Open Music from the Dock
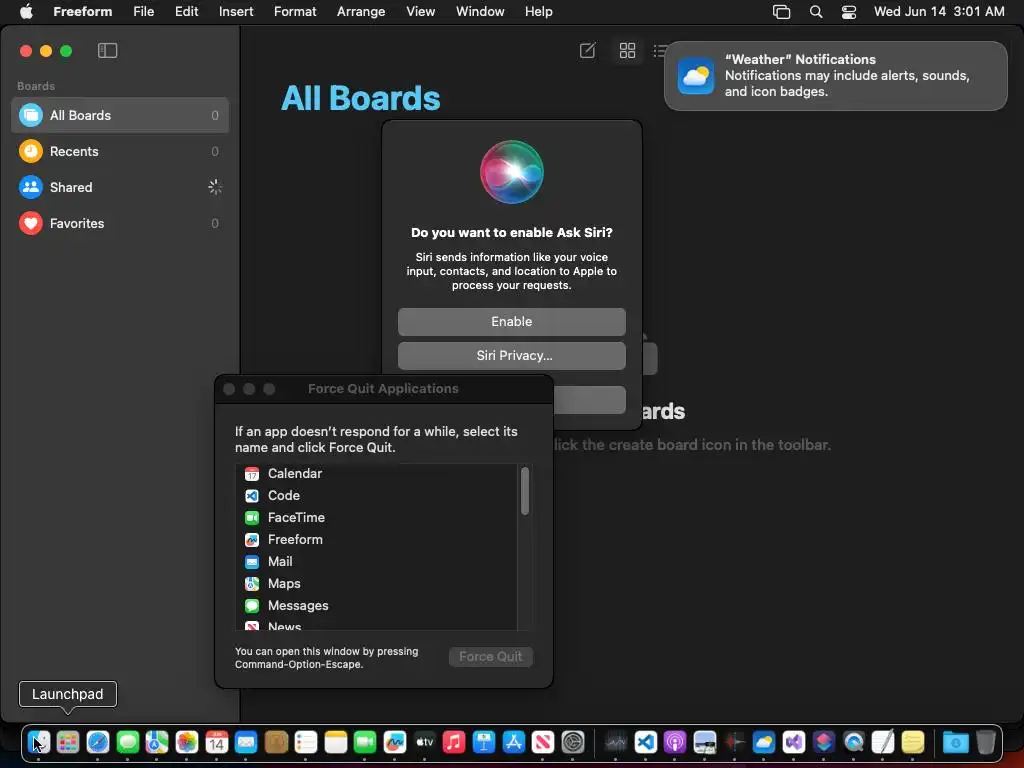1024x768 pixels. click(x=454, y=742)
